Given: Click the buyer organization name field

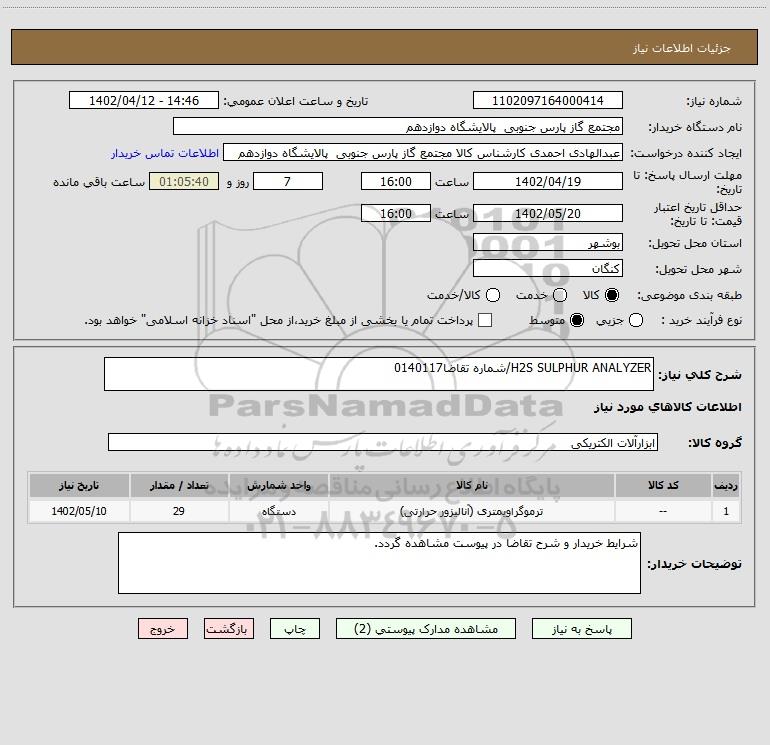Looking at the screenshot, I should click(398, 126).
